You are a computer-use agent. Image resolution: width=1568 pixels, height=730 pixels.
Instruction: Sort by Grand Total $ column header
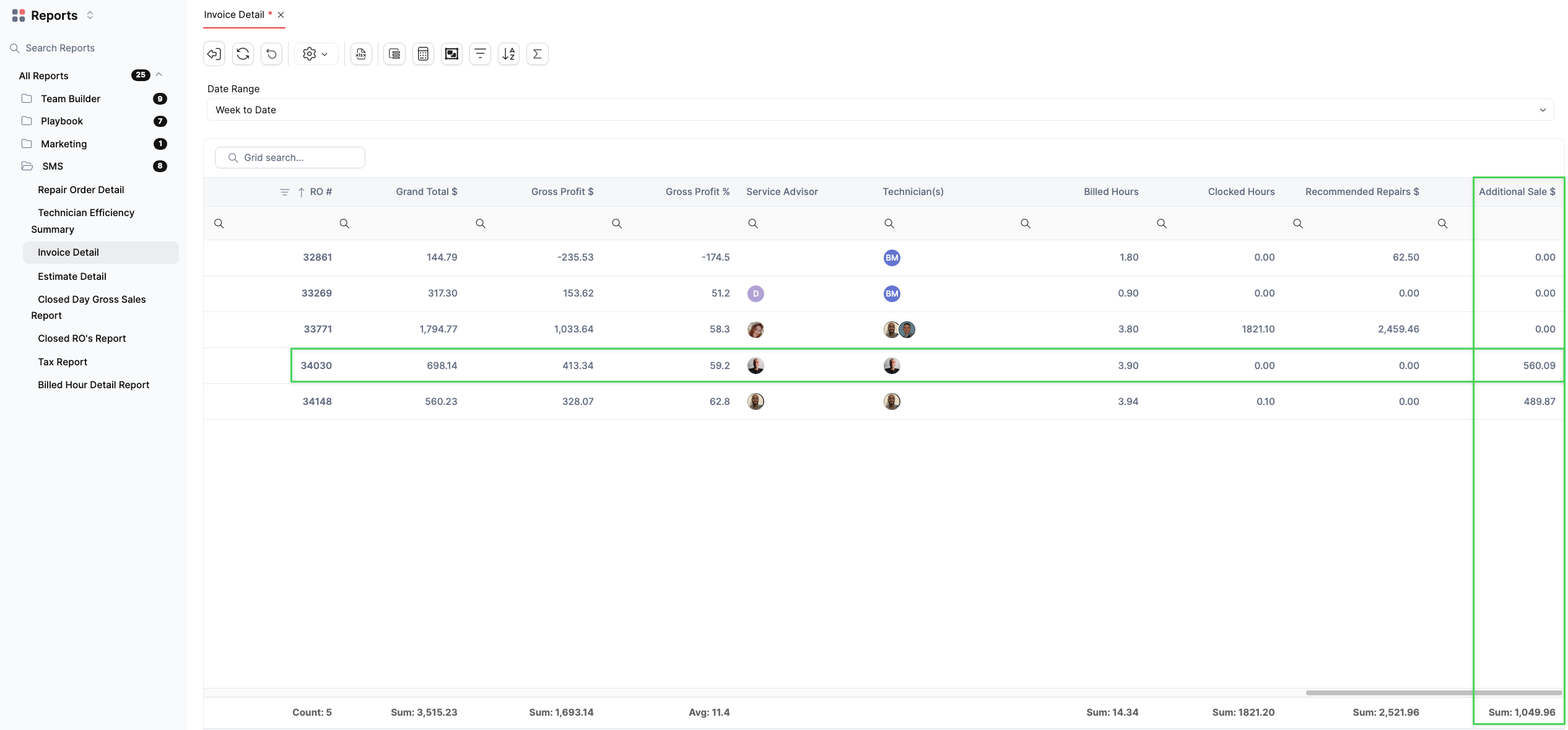click(426, 192)
